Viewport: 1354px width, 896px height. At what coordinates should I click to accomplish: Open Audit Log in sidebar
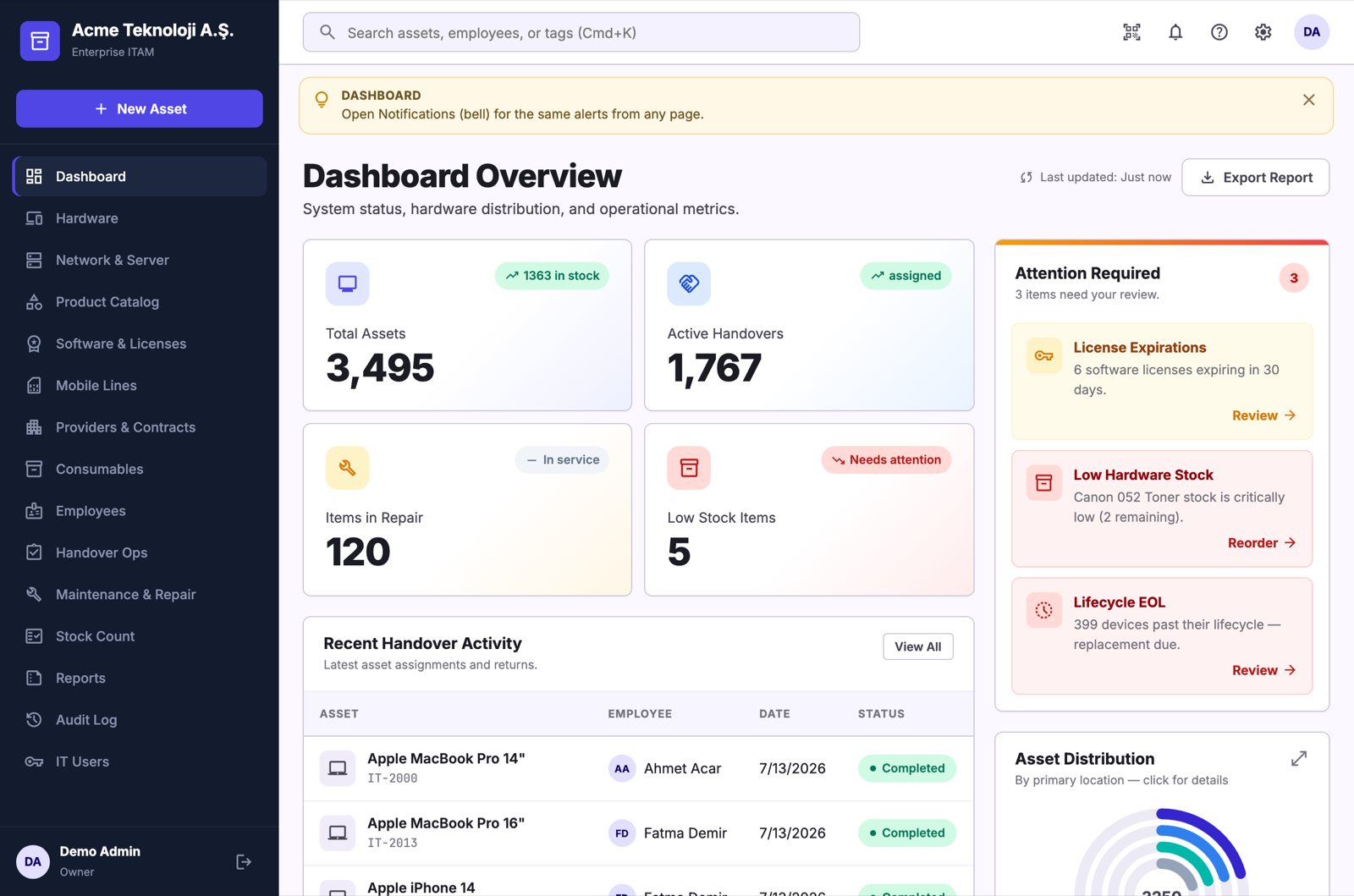tap(140, 720)
